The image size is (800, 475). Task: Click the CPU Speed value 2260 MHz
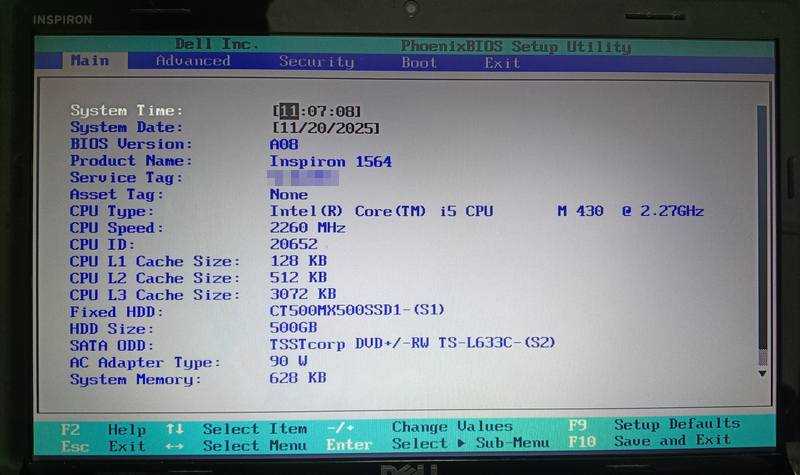pos(308,228)
